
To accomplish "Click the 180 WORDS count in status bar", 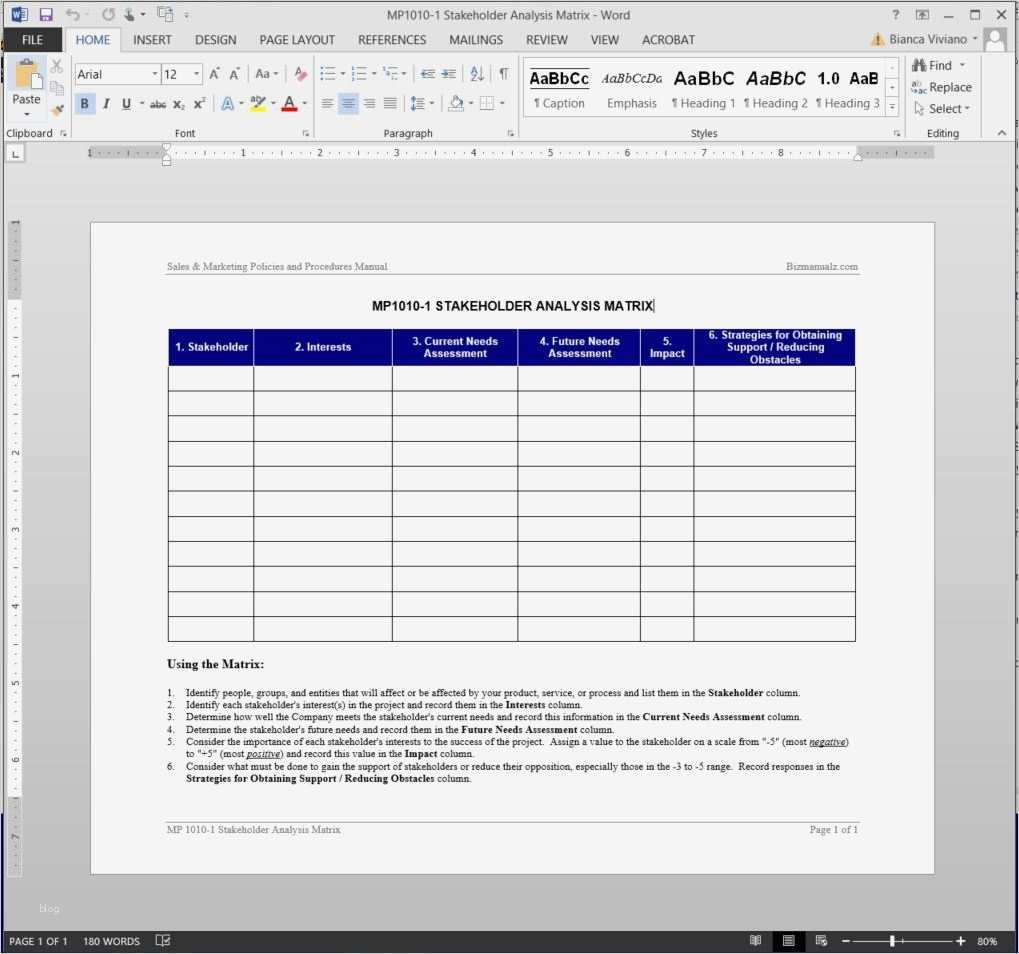I will click(111, 941).
